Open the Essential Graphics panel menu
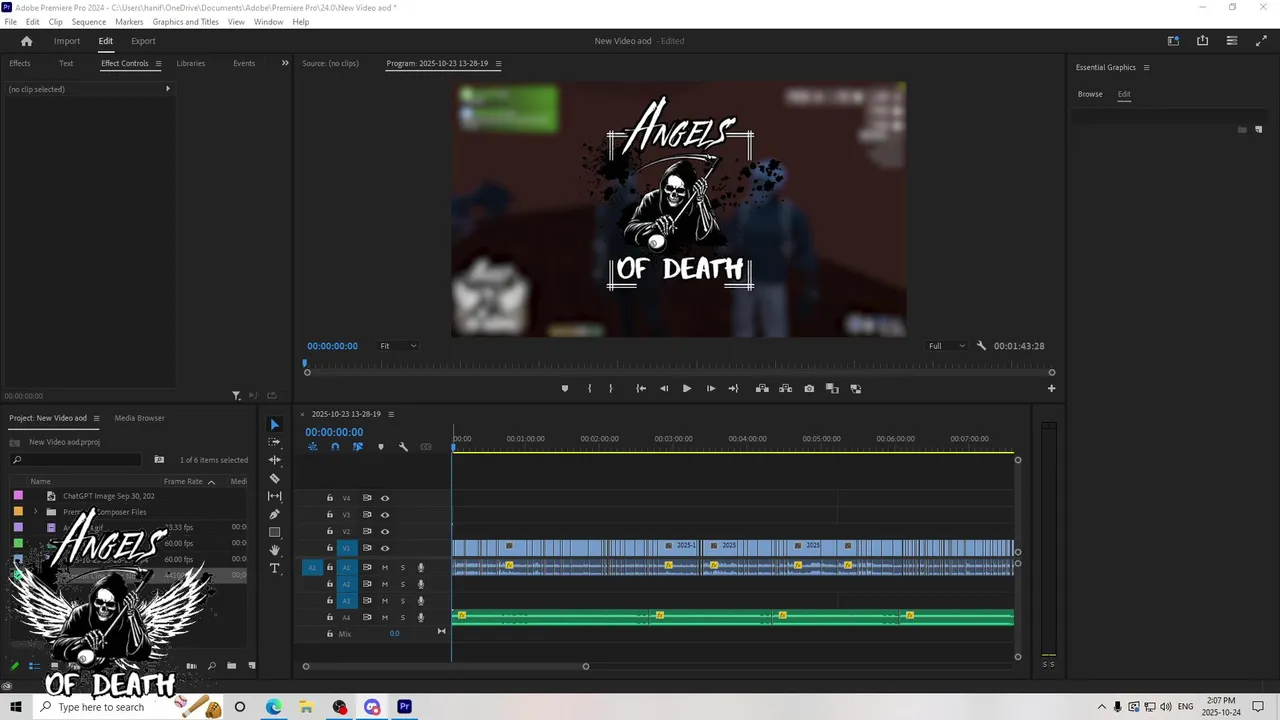1280x720 pixels. point(1146,67)
